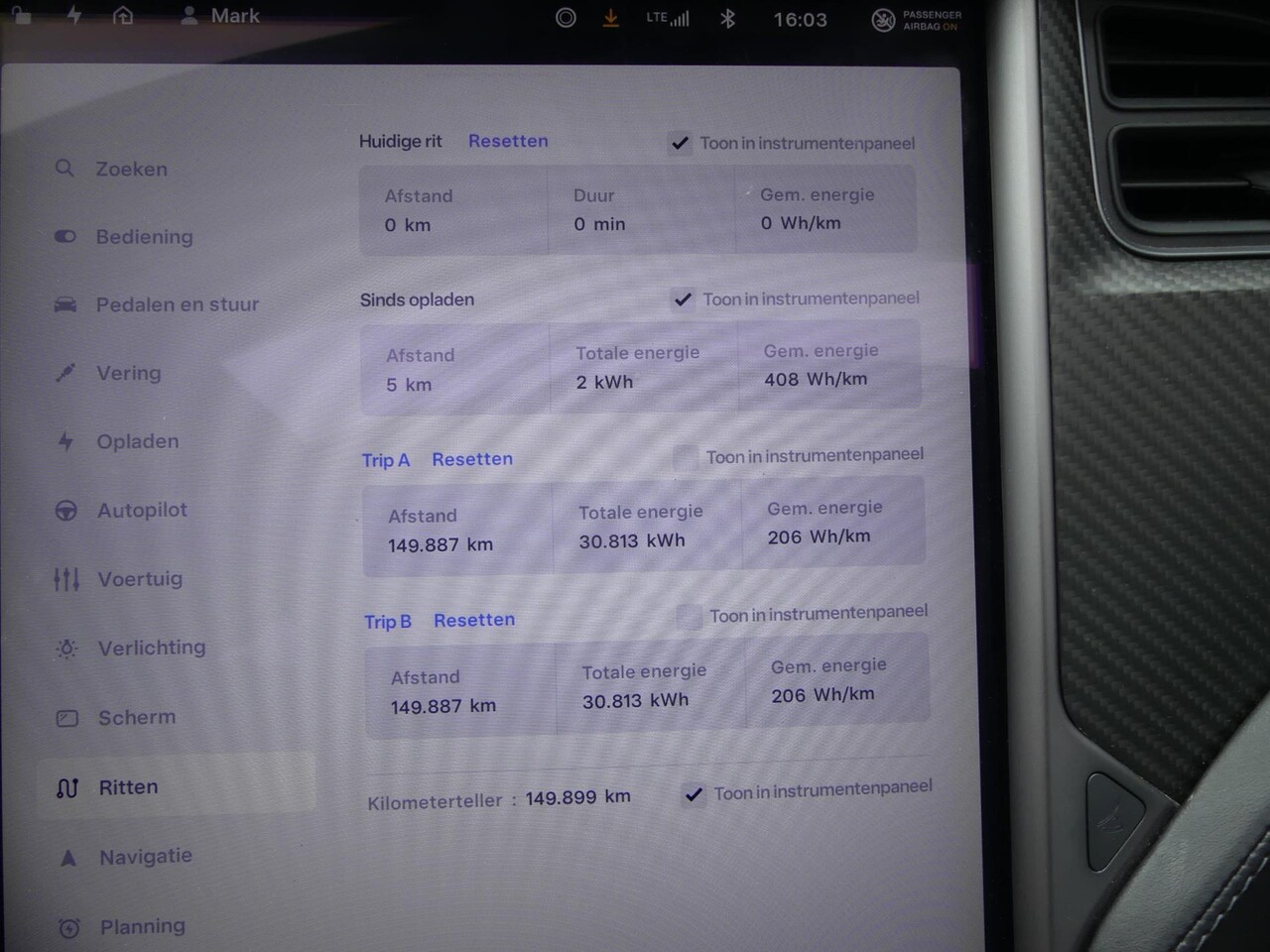Screen dimensions: 1270x952
Task: Click the Verlichting light icon
Action: 66,649
